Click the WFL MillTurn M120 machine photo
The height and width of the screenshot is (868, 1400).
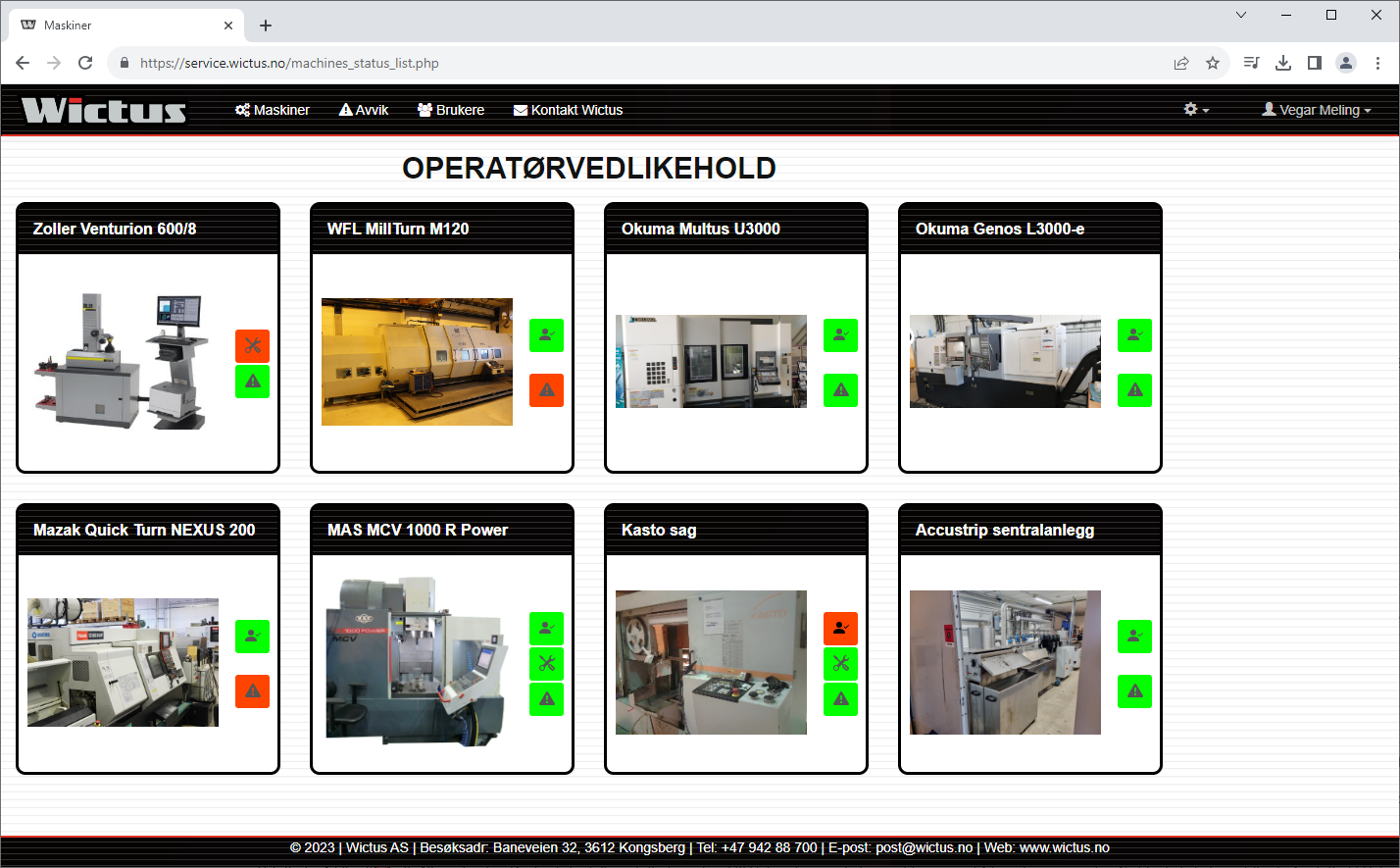(417, 362)
